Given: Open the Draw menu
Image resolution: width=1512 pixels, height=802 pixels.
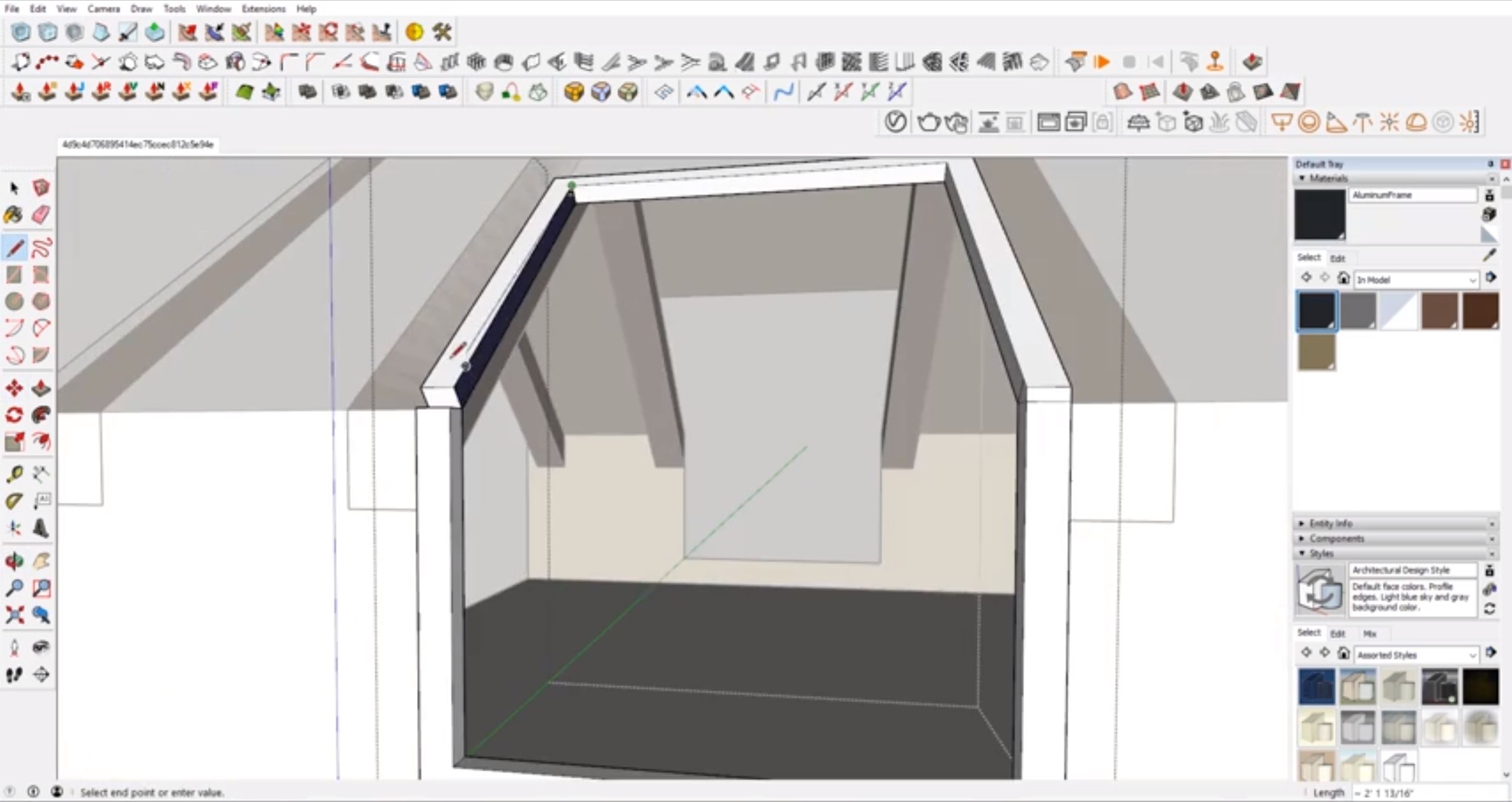Looking at the screenshot, I should tap(141, 9).
